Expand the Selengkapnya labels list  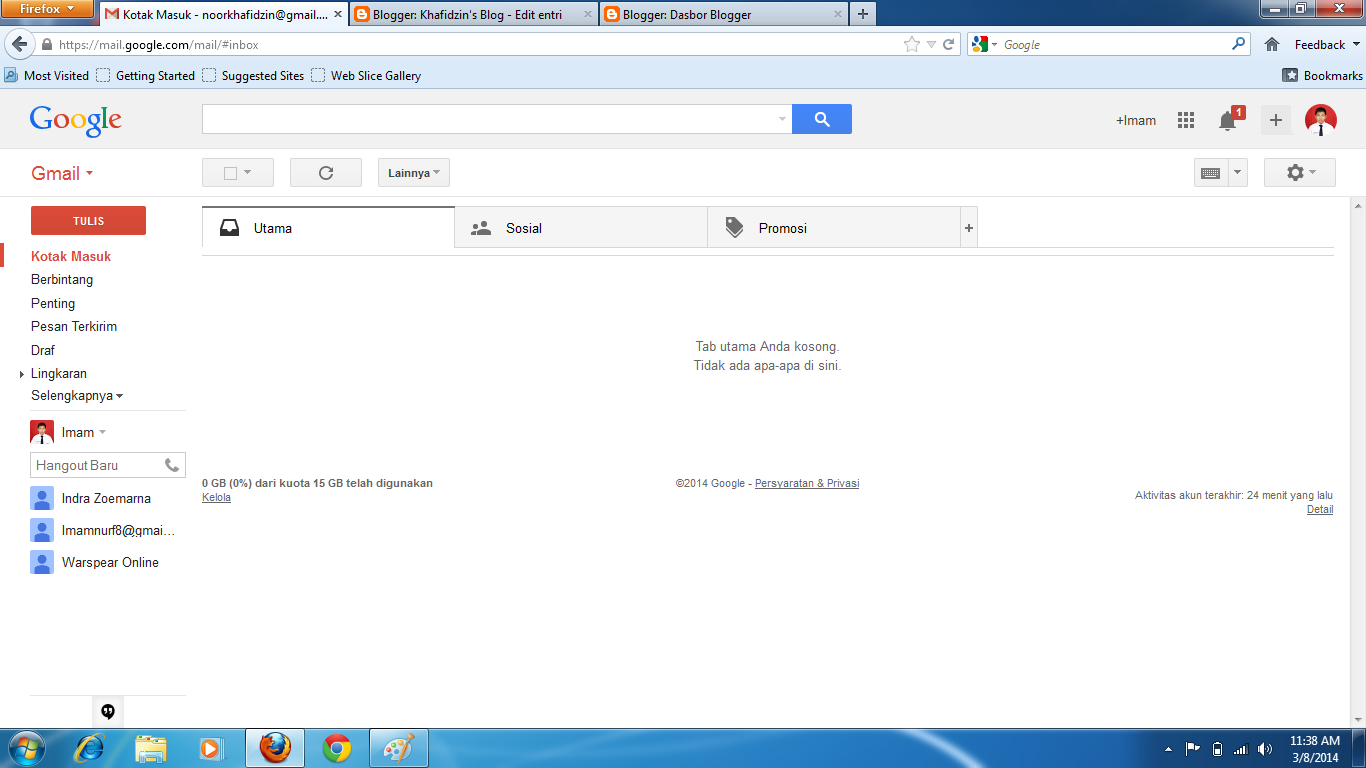(77, 396)
